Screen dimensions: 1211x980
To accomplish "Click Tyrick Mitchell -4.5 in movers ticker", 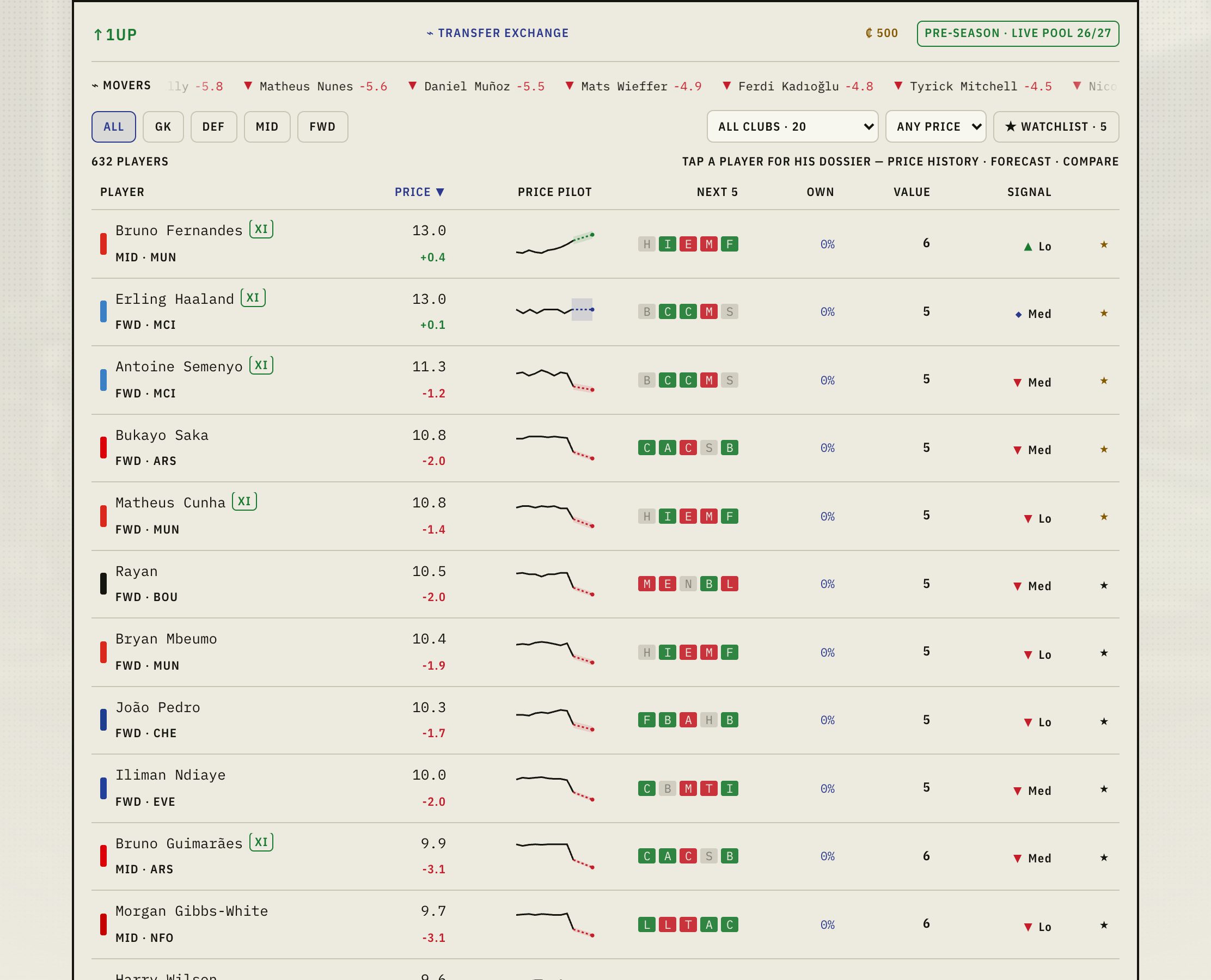I will (x=973, y=87).
